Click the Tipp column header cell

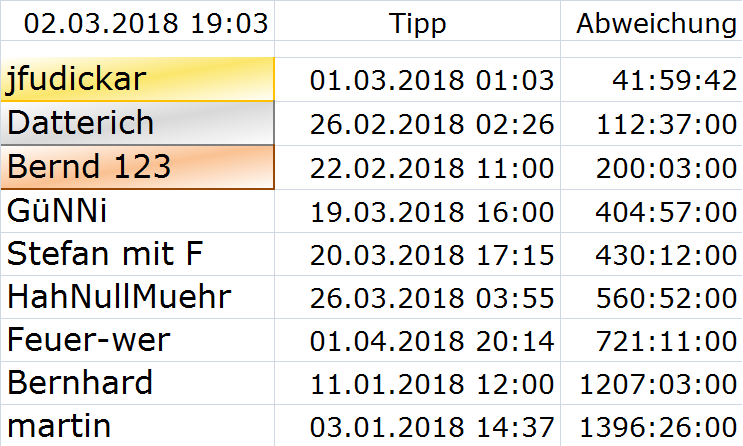pos(418,24)
